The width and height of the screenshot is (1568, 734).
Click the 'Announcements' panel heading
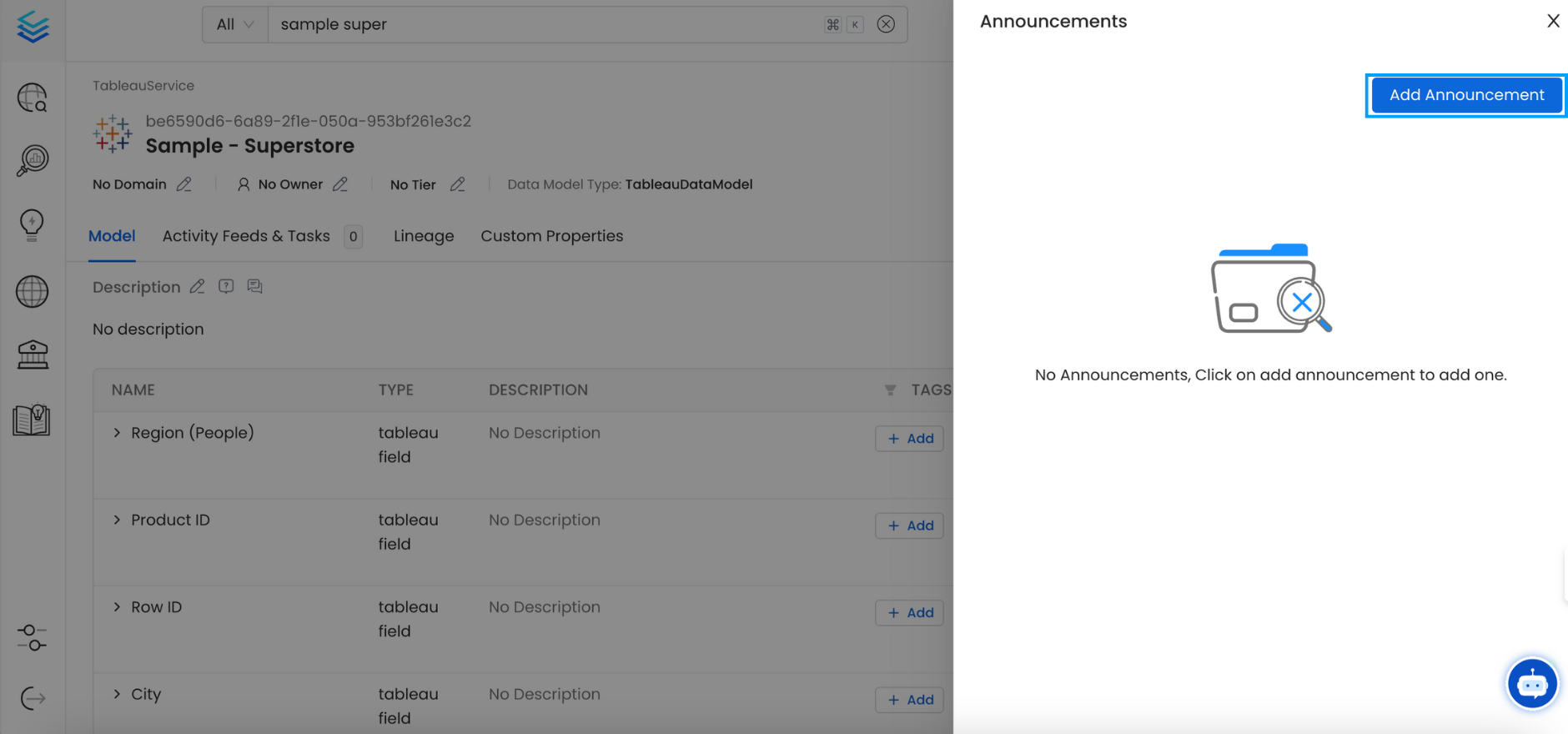1053,22
